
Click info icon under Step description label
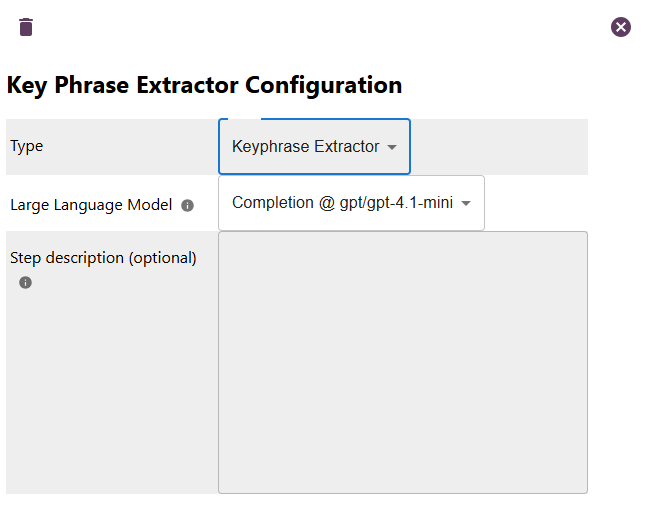(x=26, y=283)
